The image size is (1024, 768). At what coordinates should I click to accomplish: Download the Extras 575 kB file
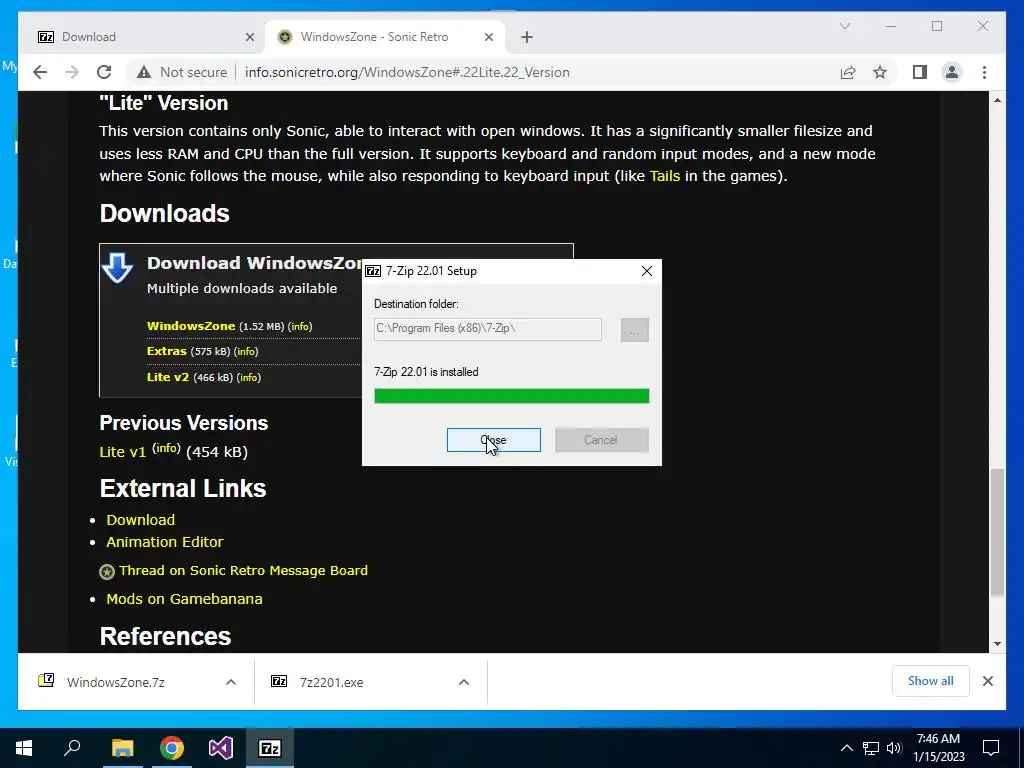[x=167, y=351]
